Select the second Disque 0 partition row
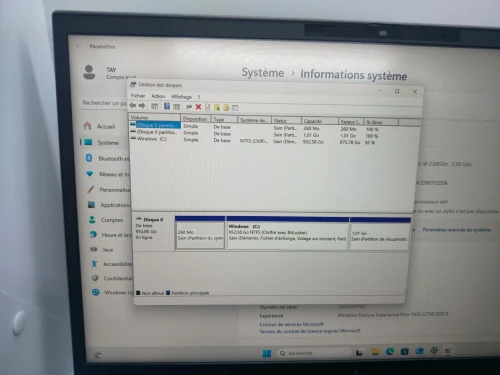The height and width of the screenshot is (375, 500). pos(154,132)
